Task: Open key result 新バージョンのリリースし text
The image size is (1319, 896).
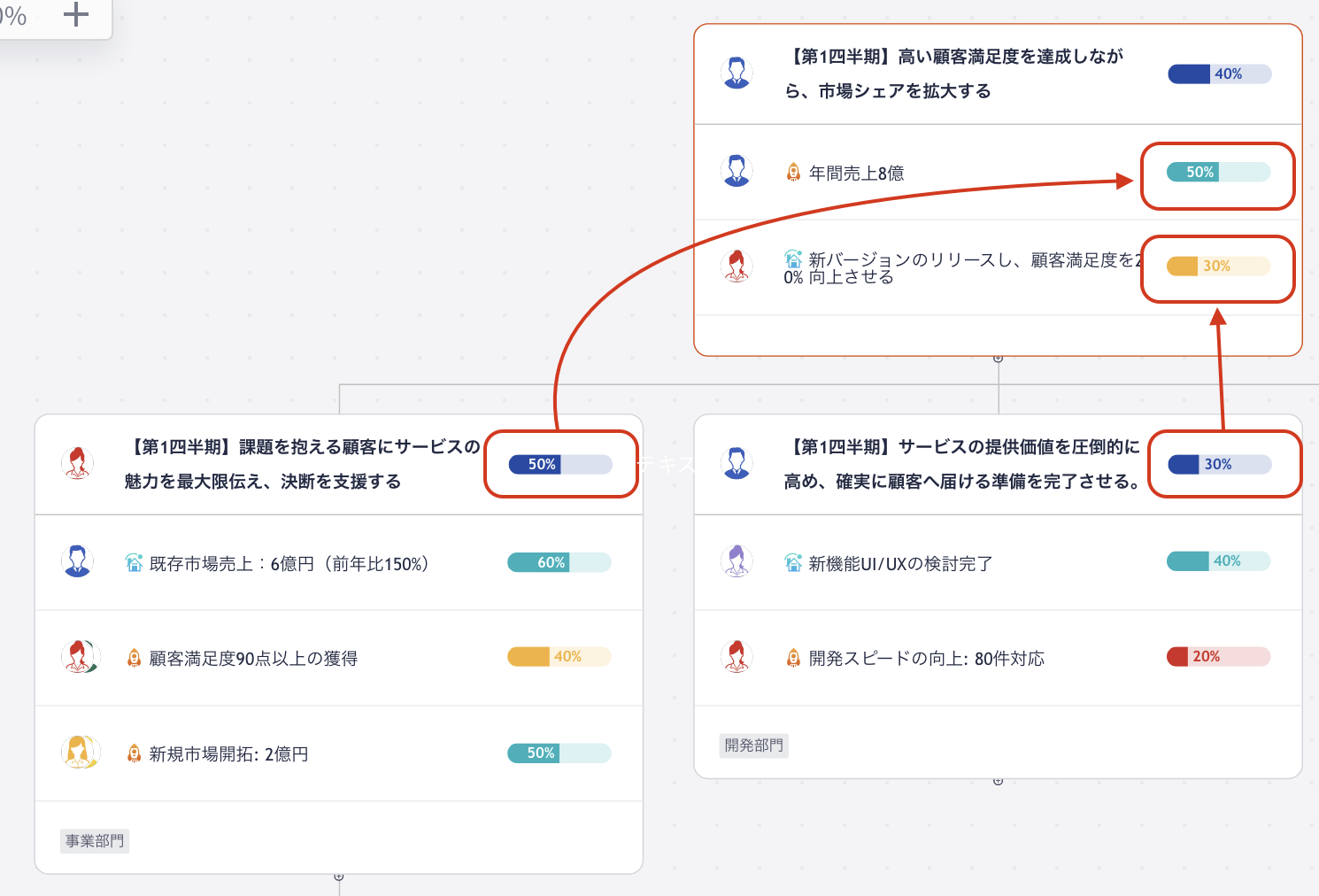Action: pyautogui.click(x=963, y=268)
